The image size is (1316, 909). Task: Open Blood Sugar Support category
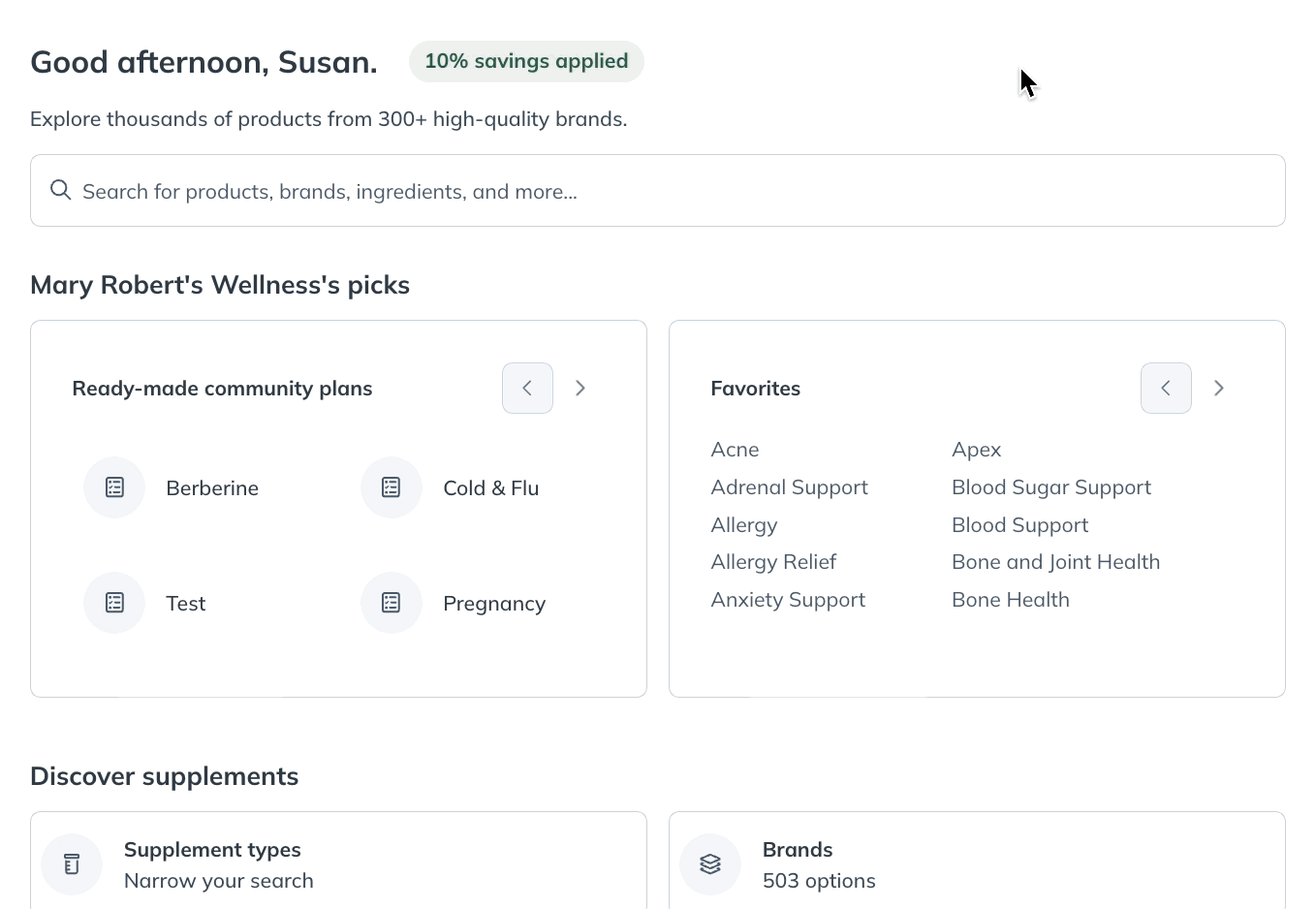[1051, 487]
